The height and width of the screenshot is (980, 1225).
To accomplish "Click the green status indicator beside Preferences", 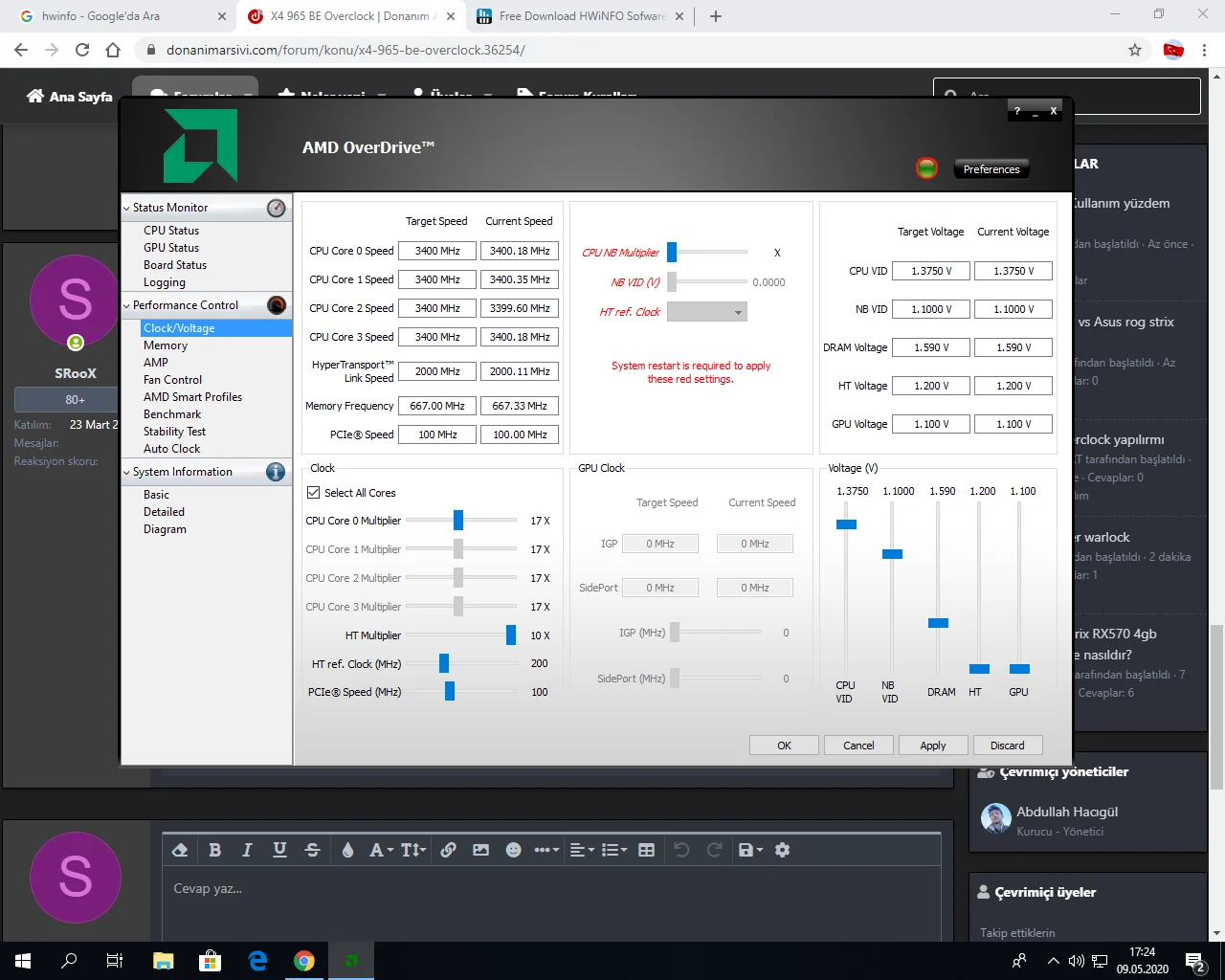I will pyautogui.click(x=926, y=169).
